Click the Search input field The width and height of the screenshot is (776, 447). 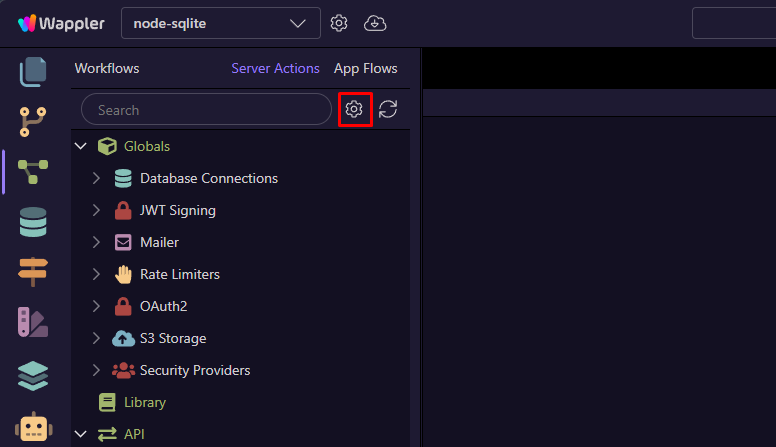[x=205, y=110]
